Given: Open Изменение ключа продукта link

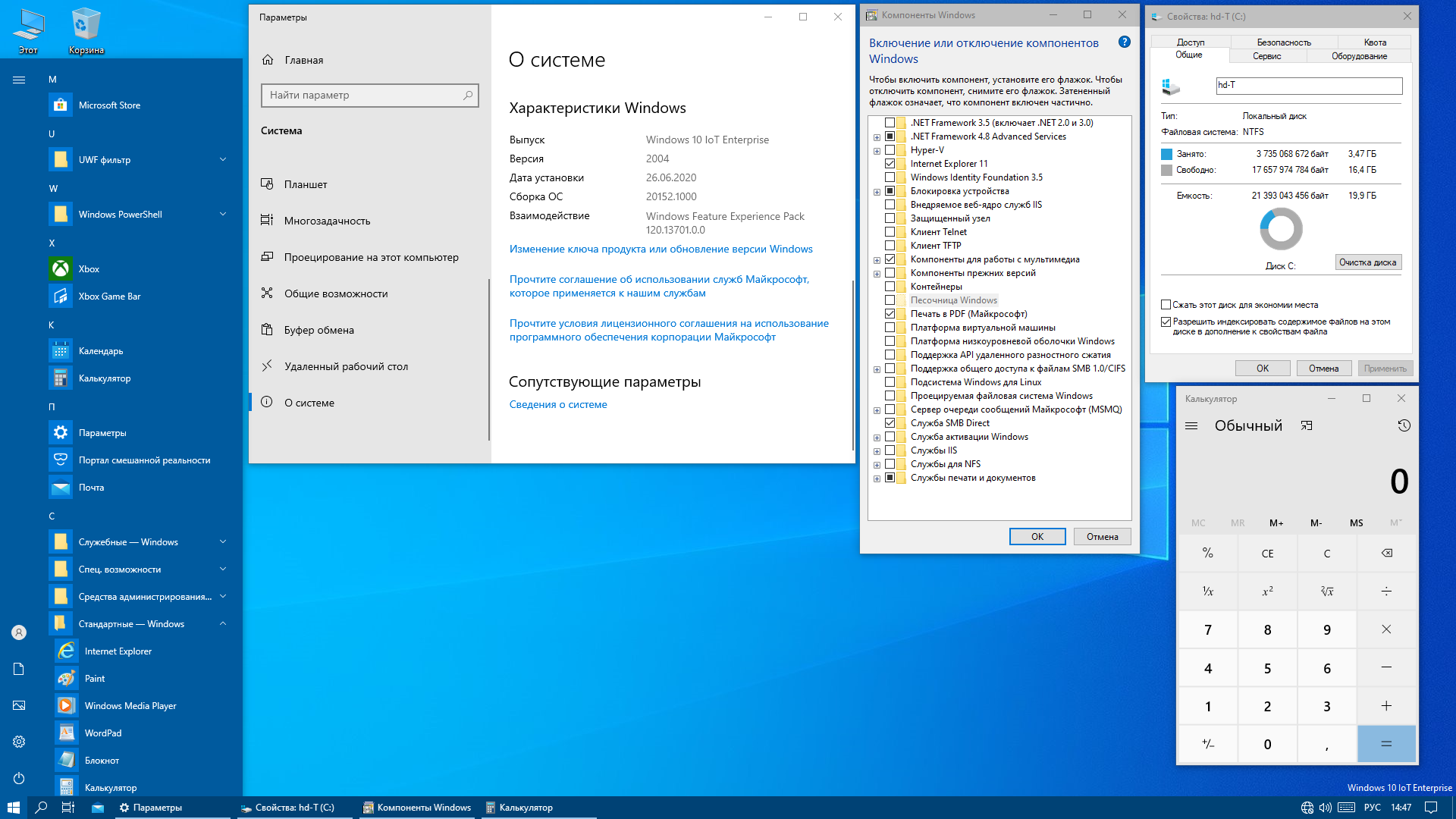Looking at the screenshot, I should tap(661, 249).
